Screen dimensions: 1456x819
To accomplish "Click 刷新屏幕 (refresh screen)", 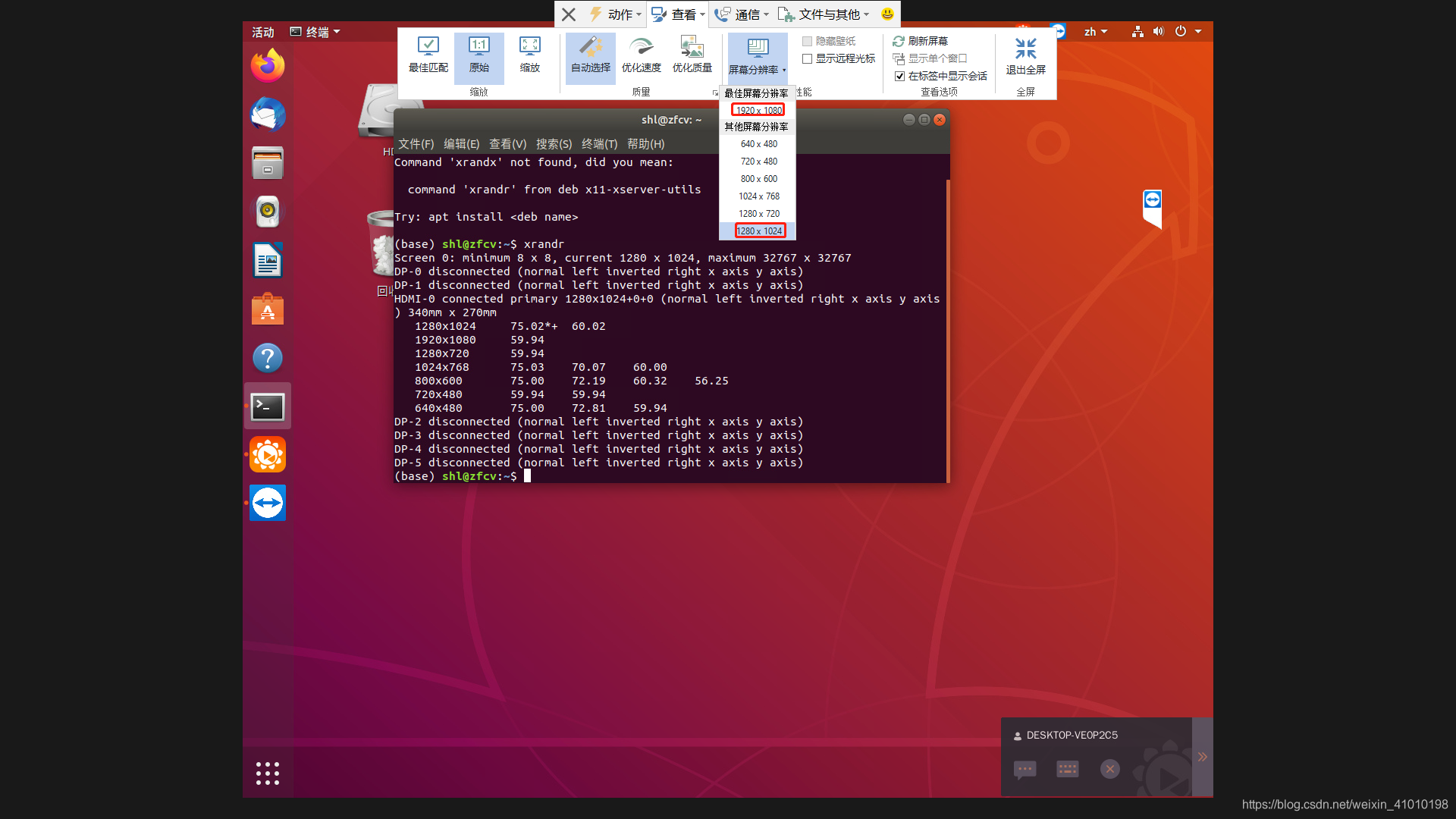I will click(x=921, y=41).
